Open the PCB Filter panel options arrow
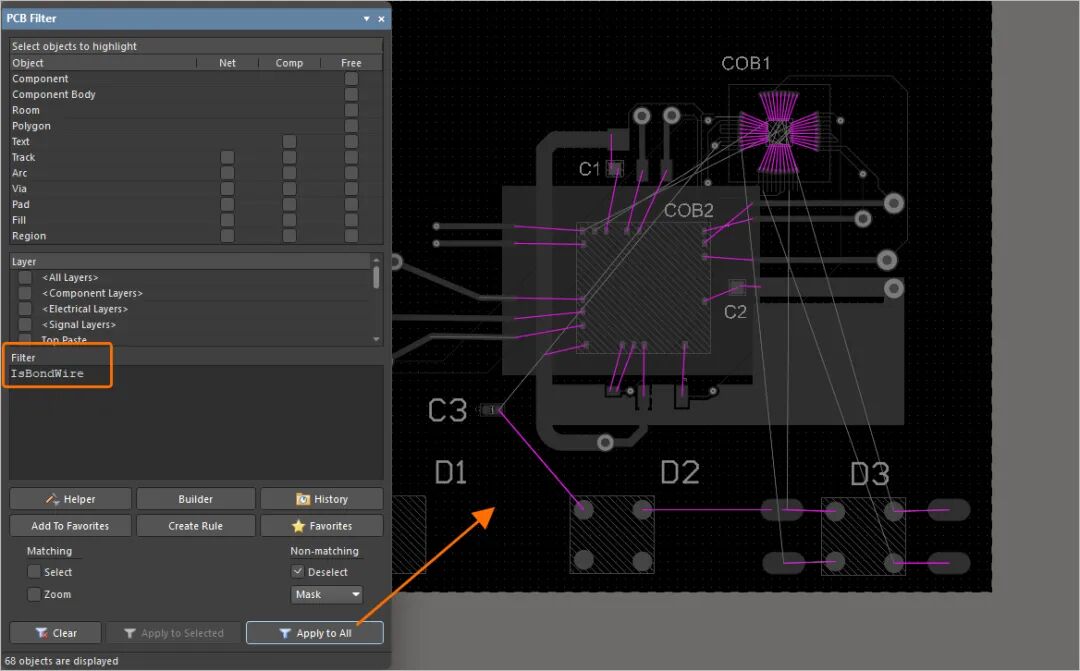 coord(366,19)
